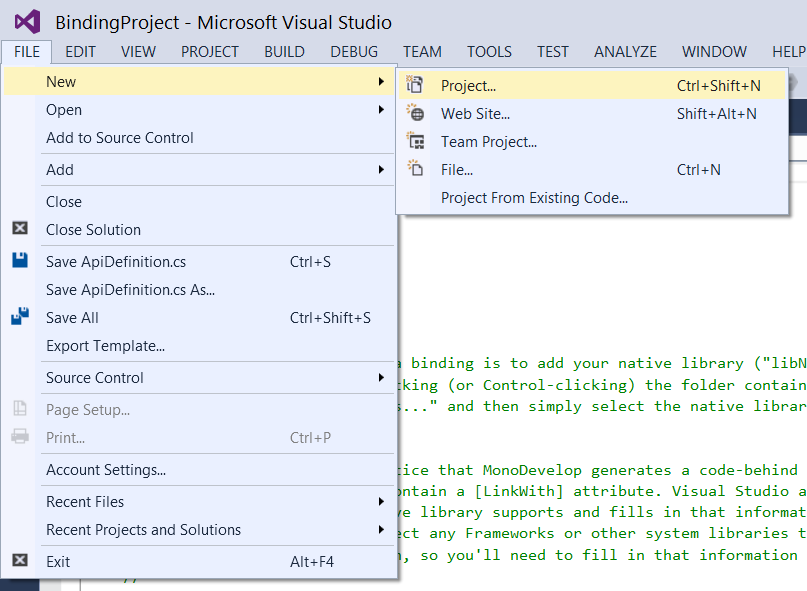Open the ANALYZE menu

tap(625, 51)
